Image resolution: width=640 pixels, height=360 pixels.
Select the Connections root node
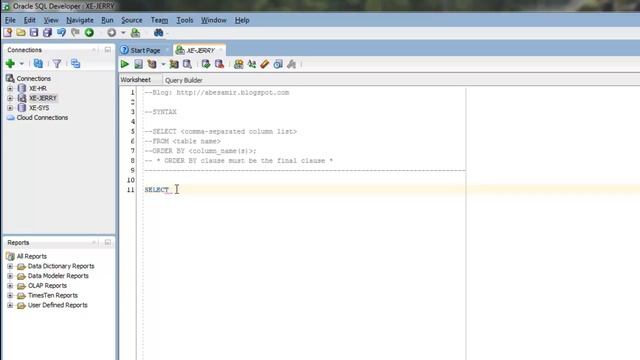click(x=33, y=78)
